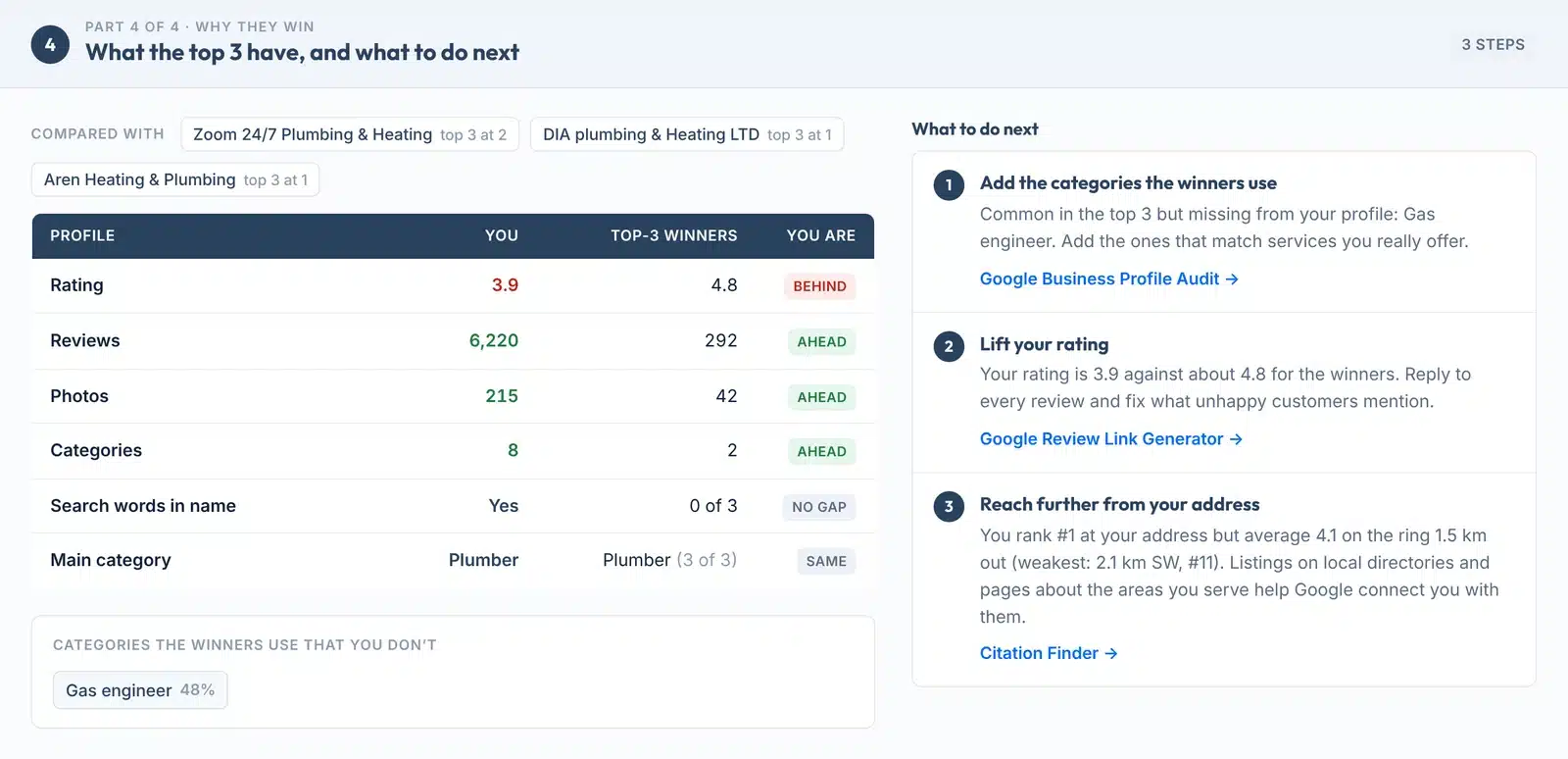Click the Main category row label
The image size is (1568, 759).
(x=111, y=560)
